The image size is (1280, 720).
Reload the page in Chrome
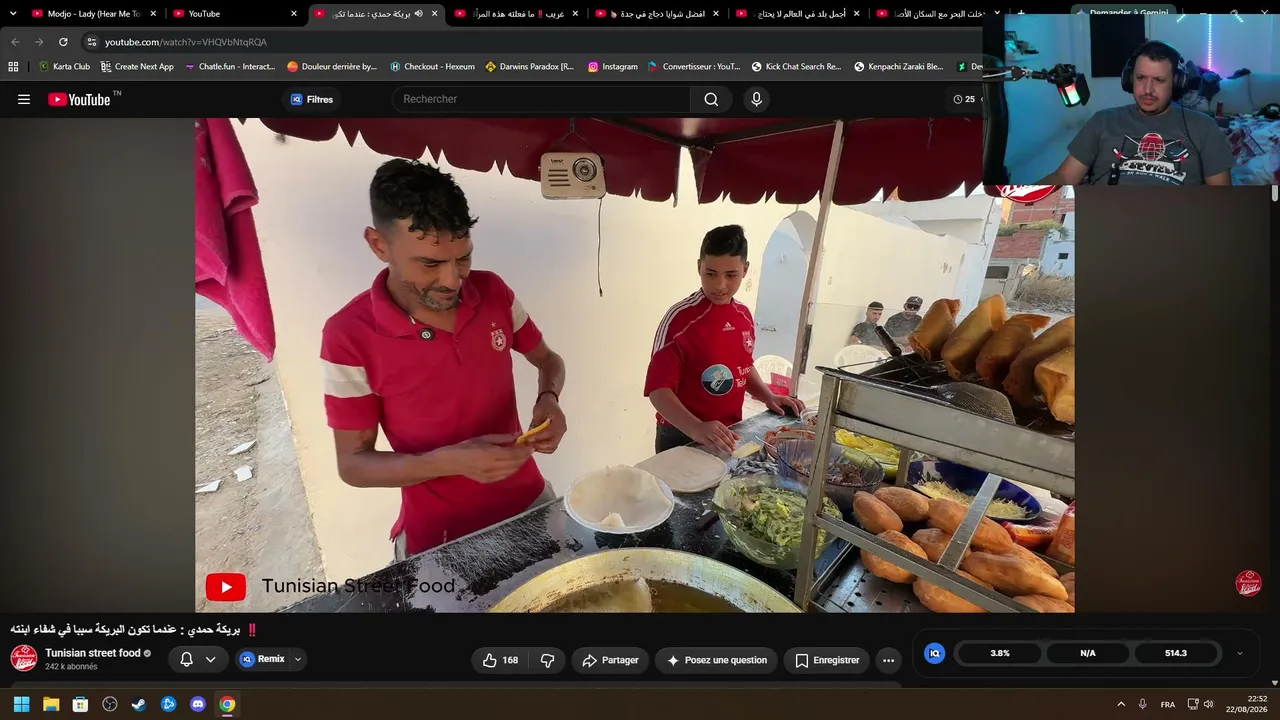tap(63, 42)
